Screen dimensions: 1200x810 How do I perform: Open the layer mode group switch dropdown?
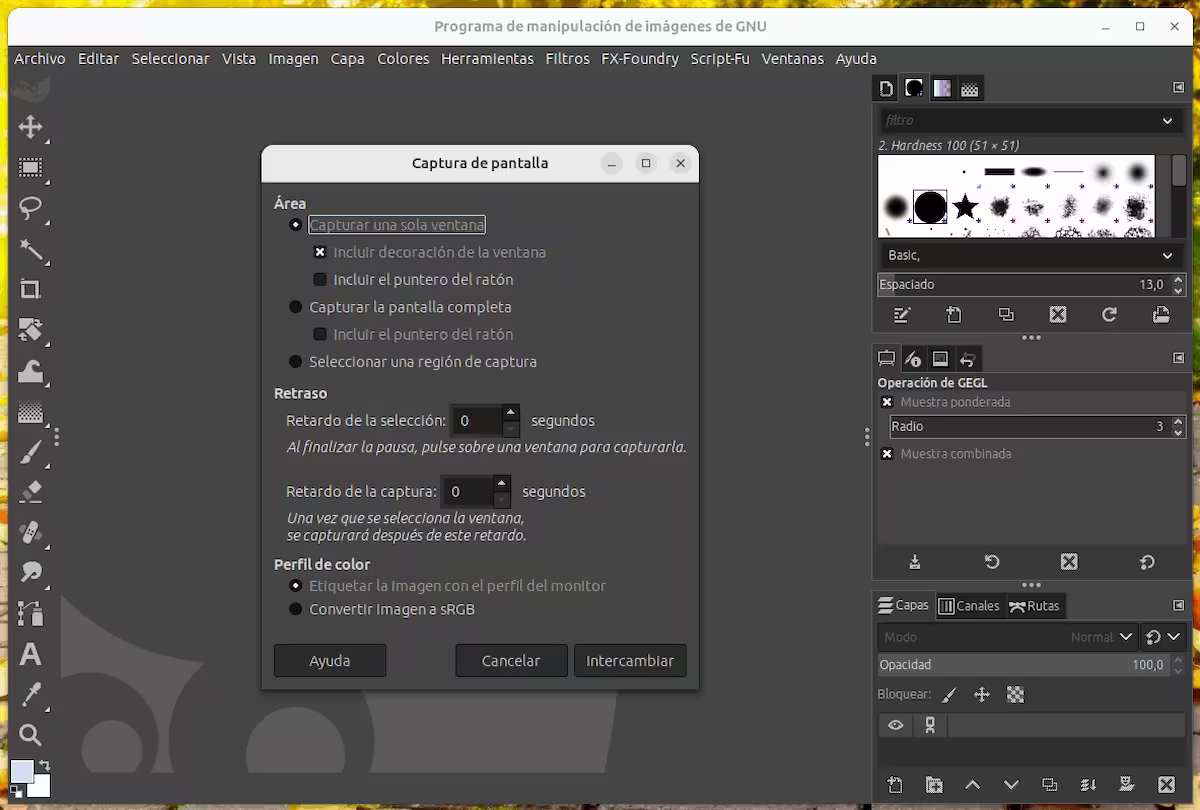(x=1163, y=637)
